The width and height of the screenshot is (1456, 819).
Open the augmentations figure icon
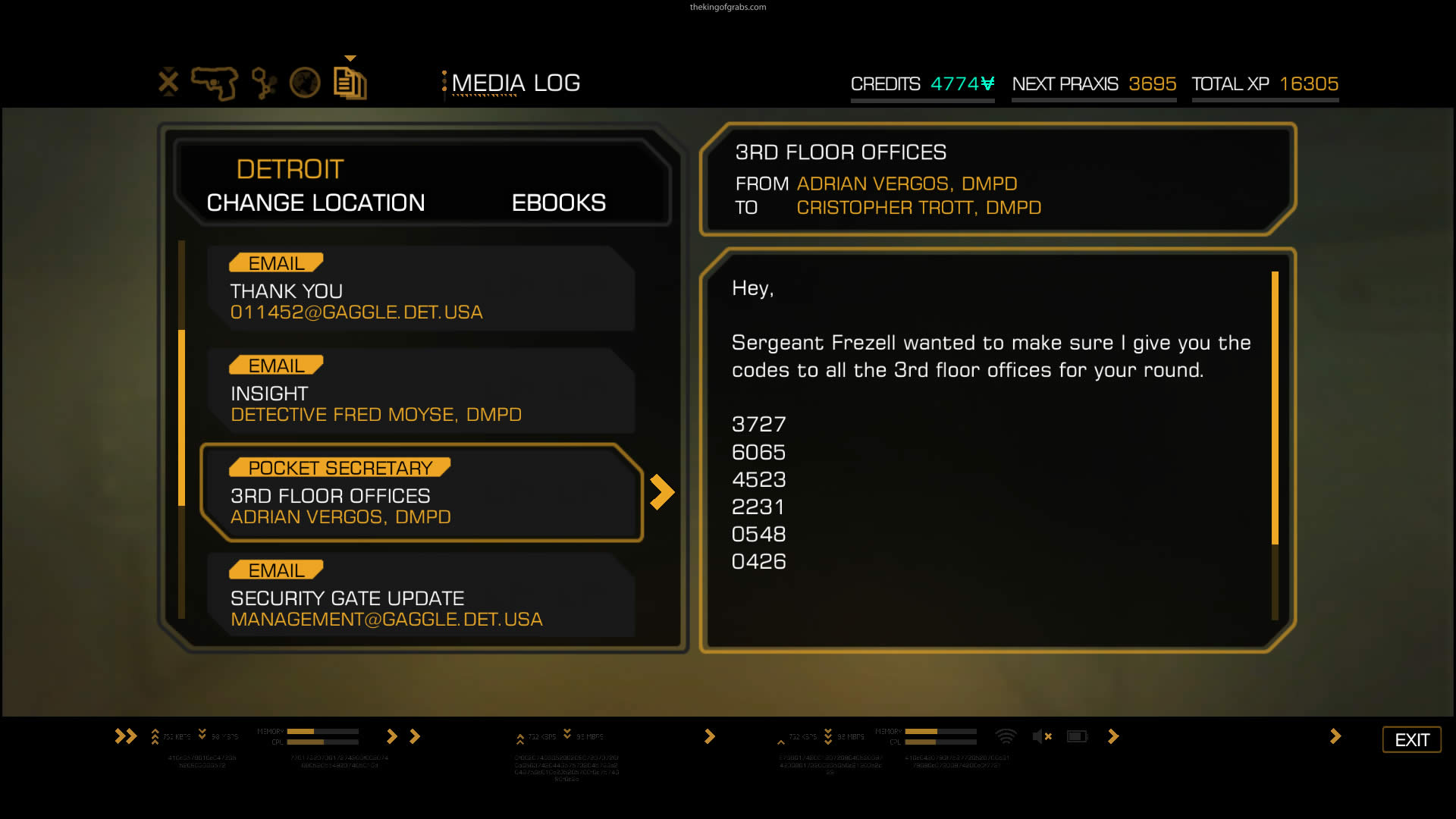pos(264,83)
